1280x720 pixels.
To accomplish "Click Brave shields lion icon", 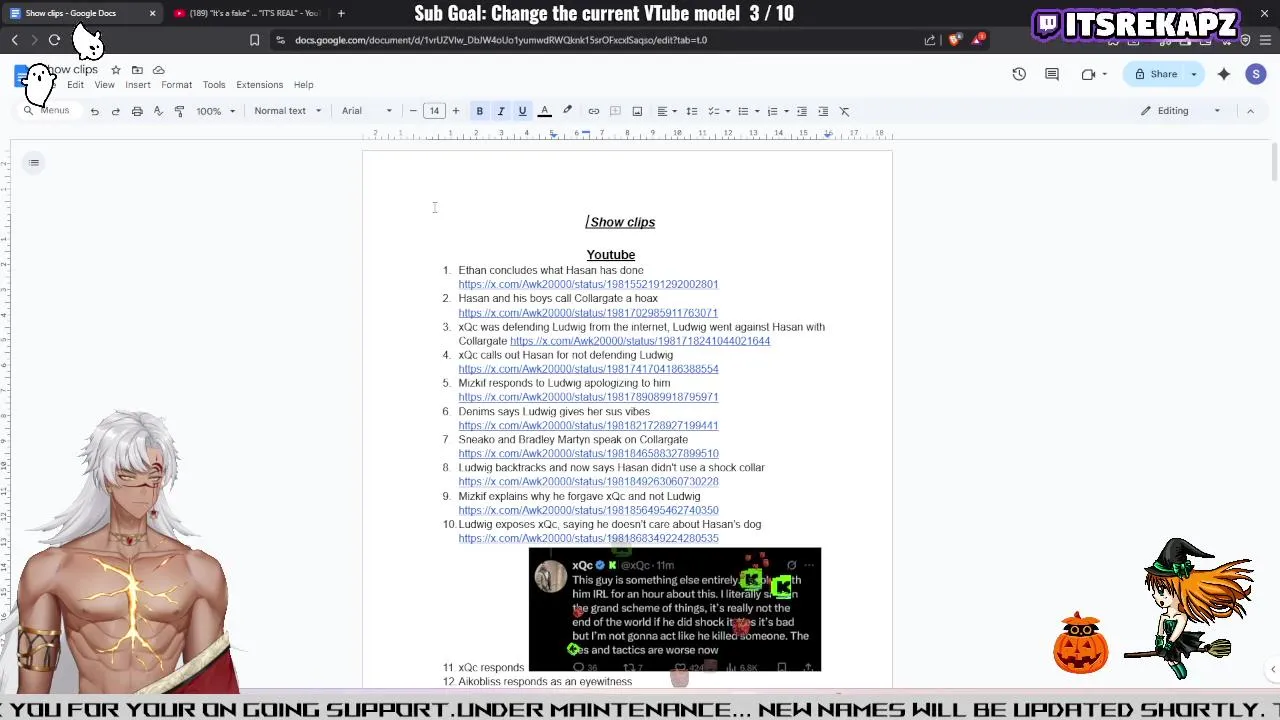I will click(x=954, y=40).
